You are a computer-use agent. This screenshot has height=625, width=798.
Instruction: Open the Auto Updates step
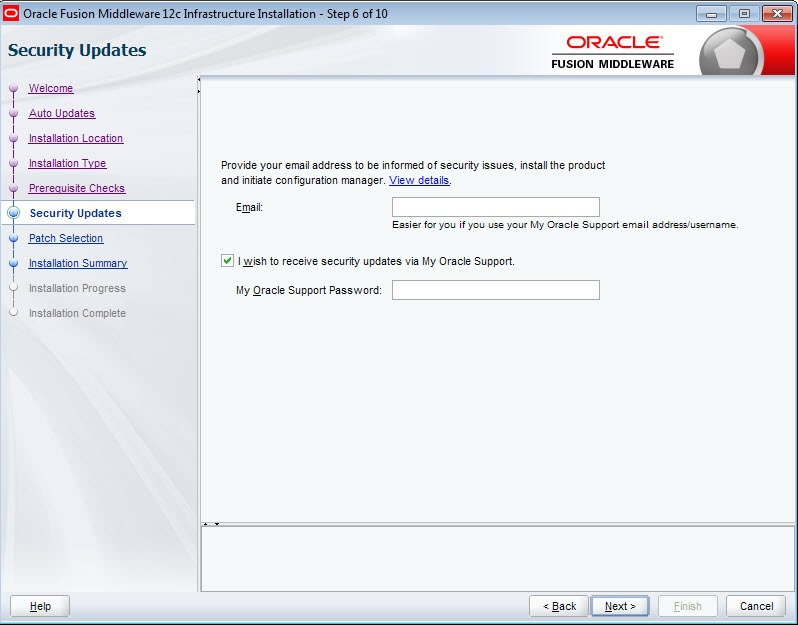point(62,113)
